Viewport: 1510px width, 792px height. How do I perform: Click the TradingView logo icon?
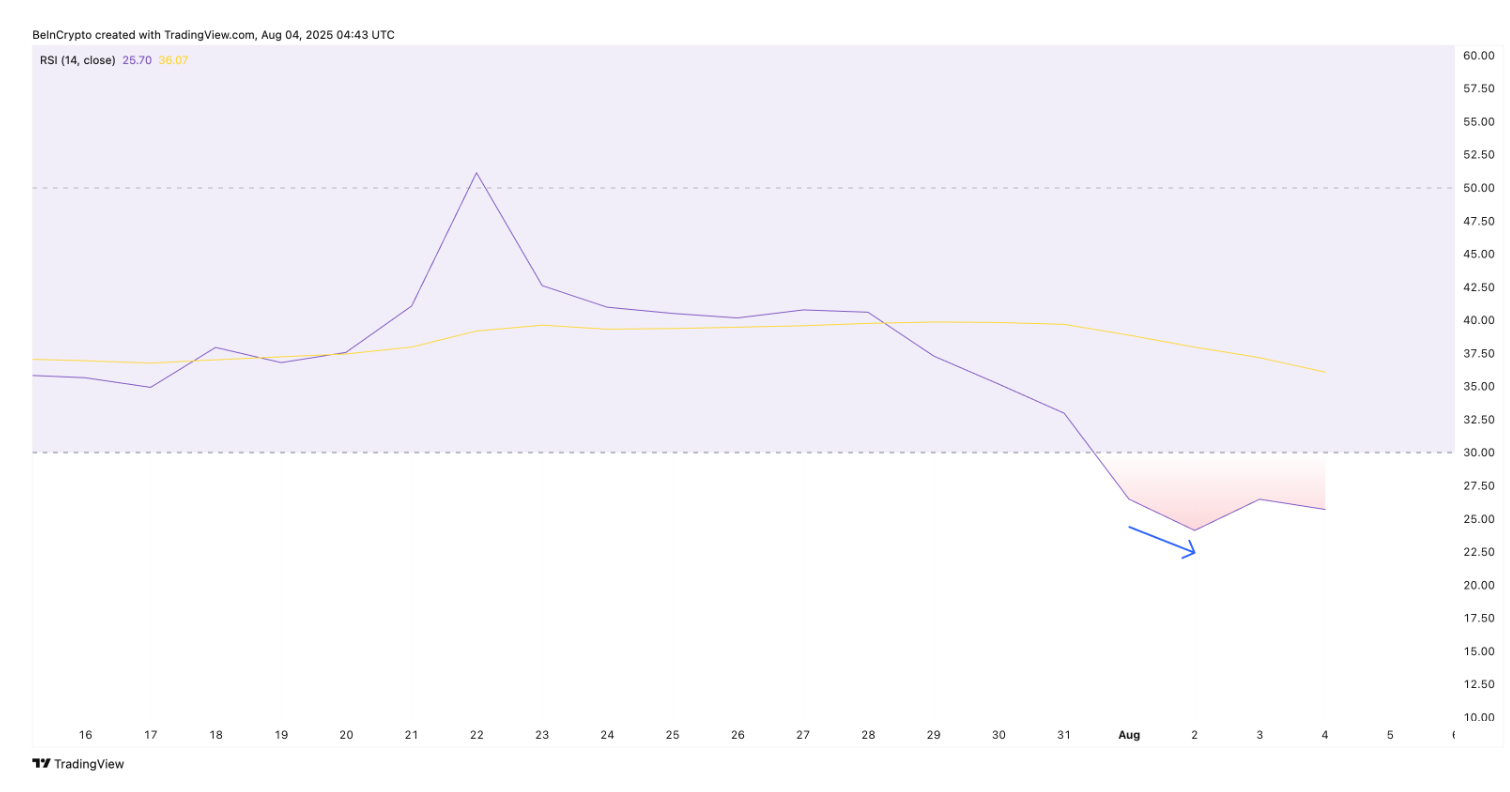click(x=41, y=764)
